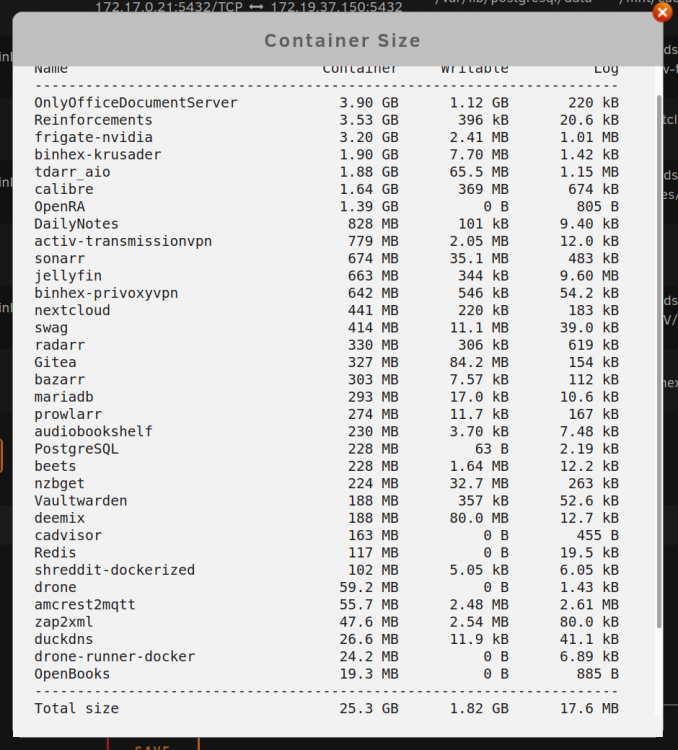The height and width of the screenshot is (750, 678).
Task: Click OnlyOfficeDocumentServer's 3.90 GB container size
Action: tap(369, 103)
